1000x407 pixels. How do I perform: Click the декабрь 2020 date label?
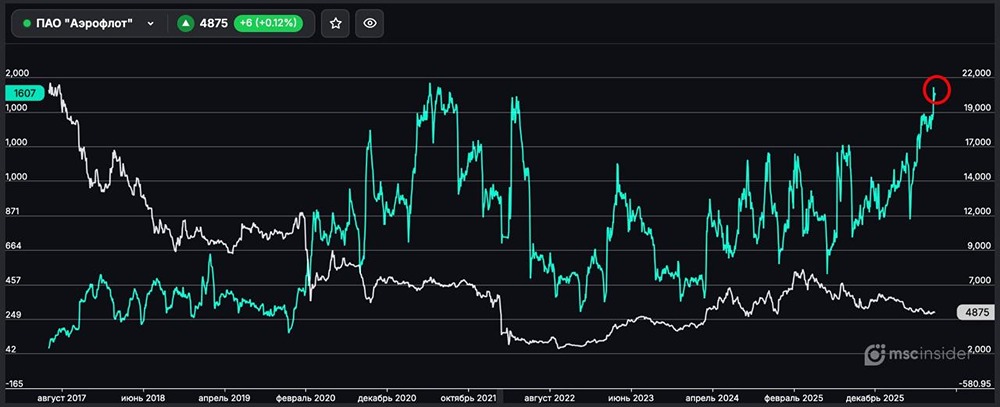387,398
